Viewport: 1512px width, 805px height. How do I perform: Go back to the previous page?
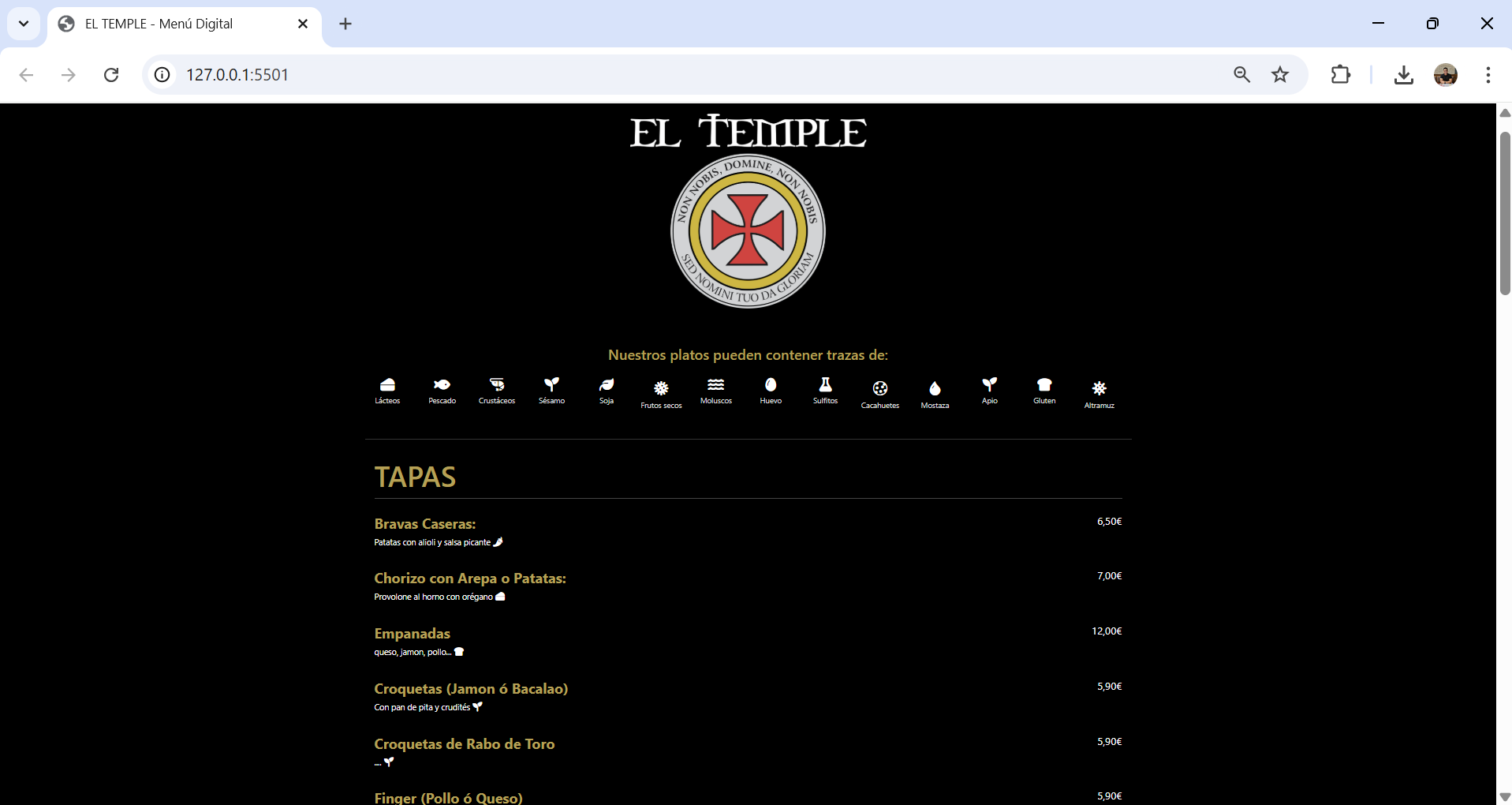coord(26,75)
